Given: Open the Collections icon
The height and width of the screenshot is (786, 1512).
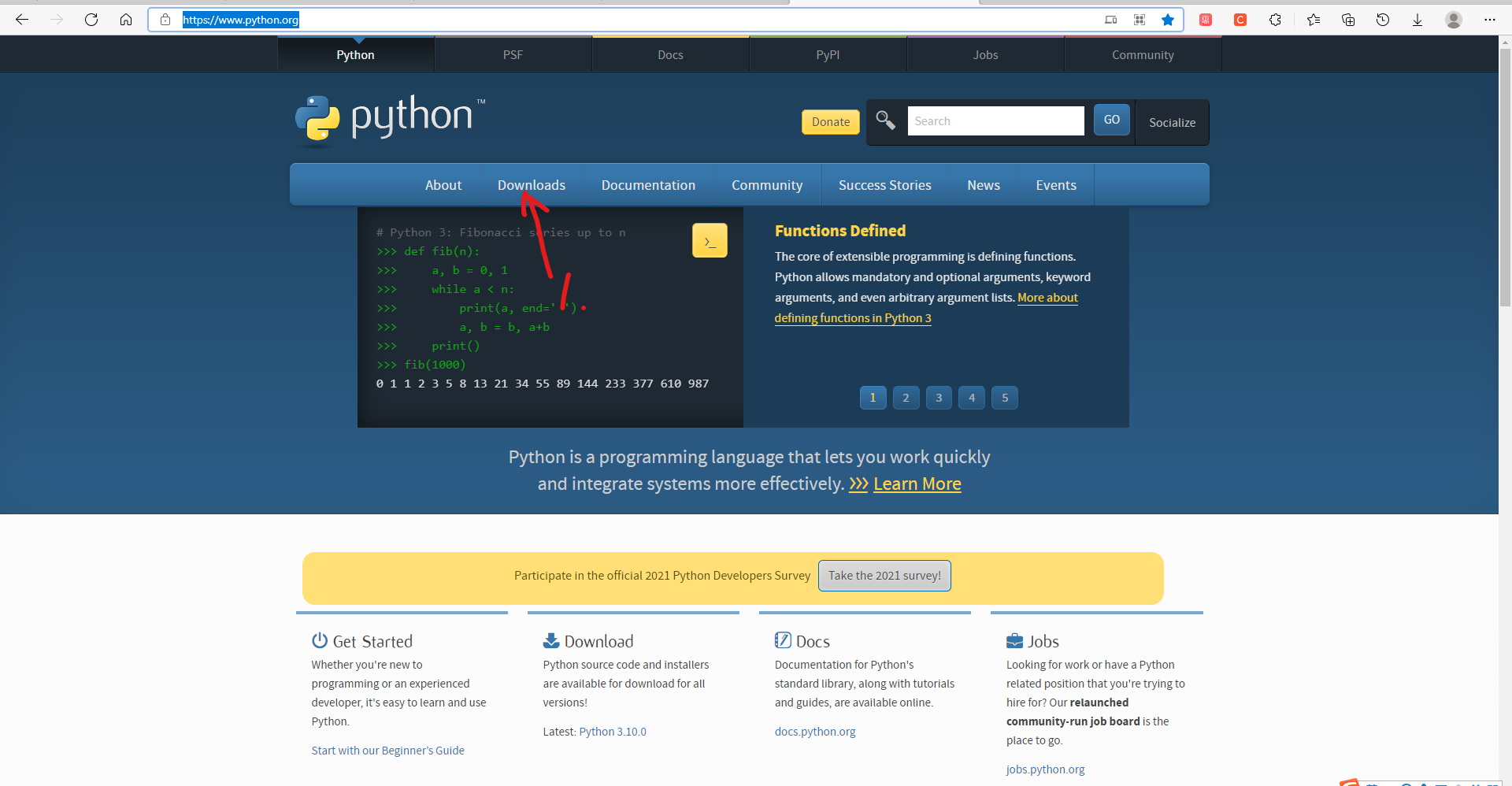Looking at the screenshot, I should point(1348,20).
